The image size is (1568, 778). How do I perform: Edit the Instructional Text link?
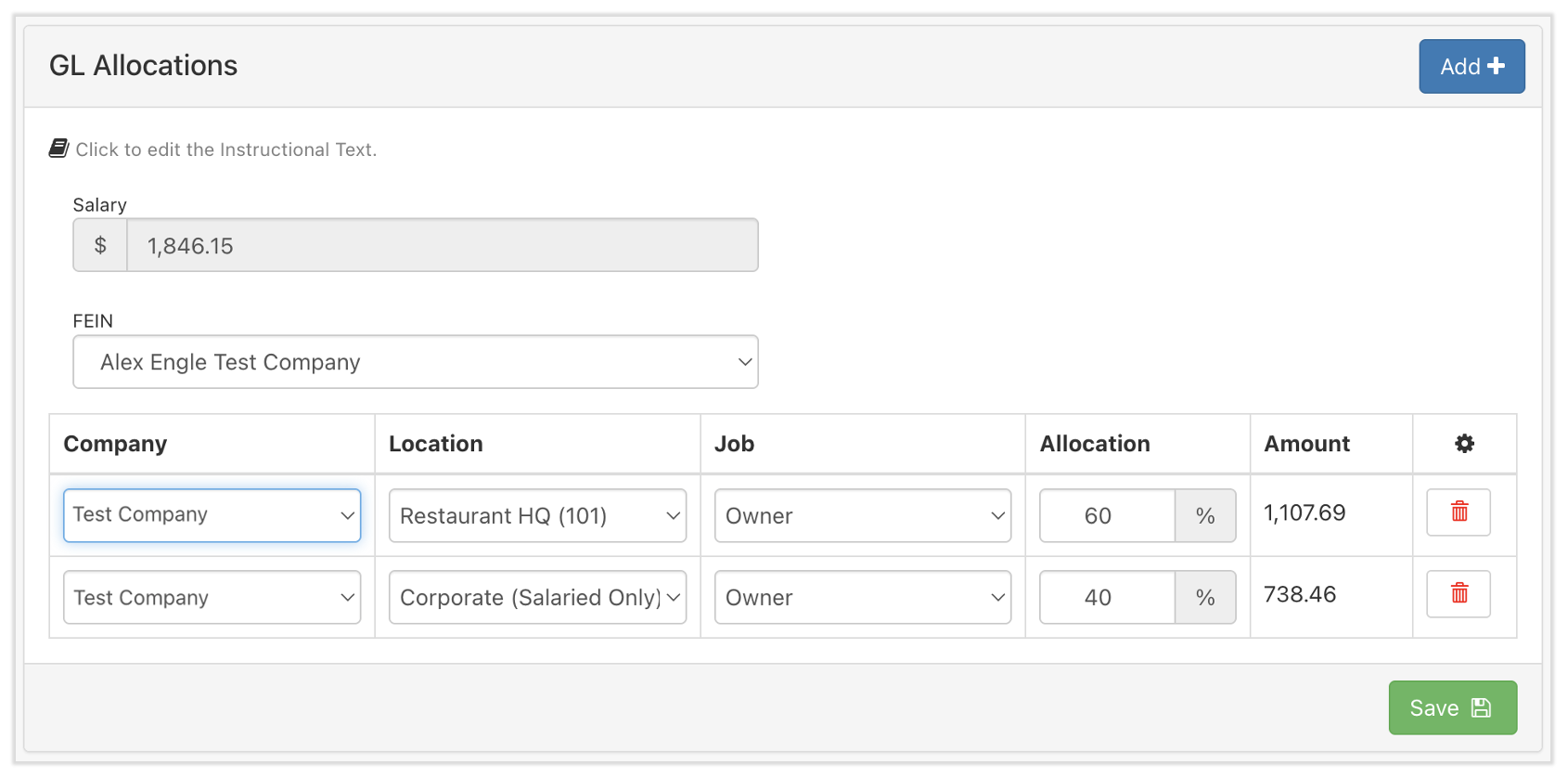tap(225, 149)
